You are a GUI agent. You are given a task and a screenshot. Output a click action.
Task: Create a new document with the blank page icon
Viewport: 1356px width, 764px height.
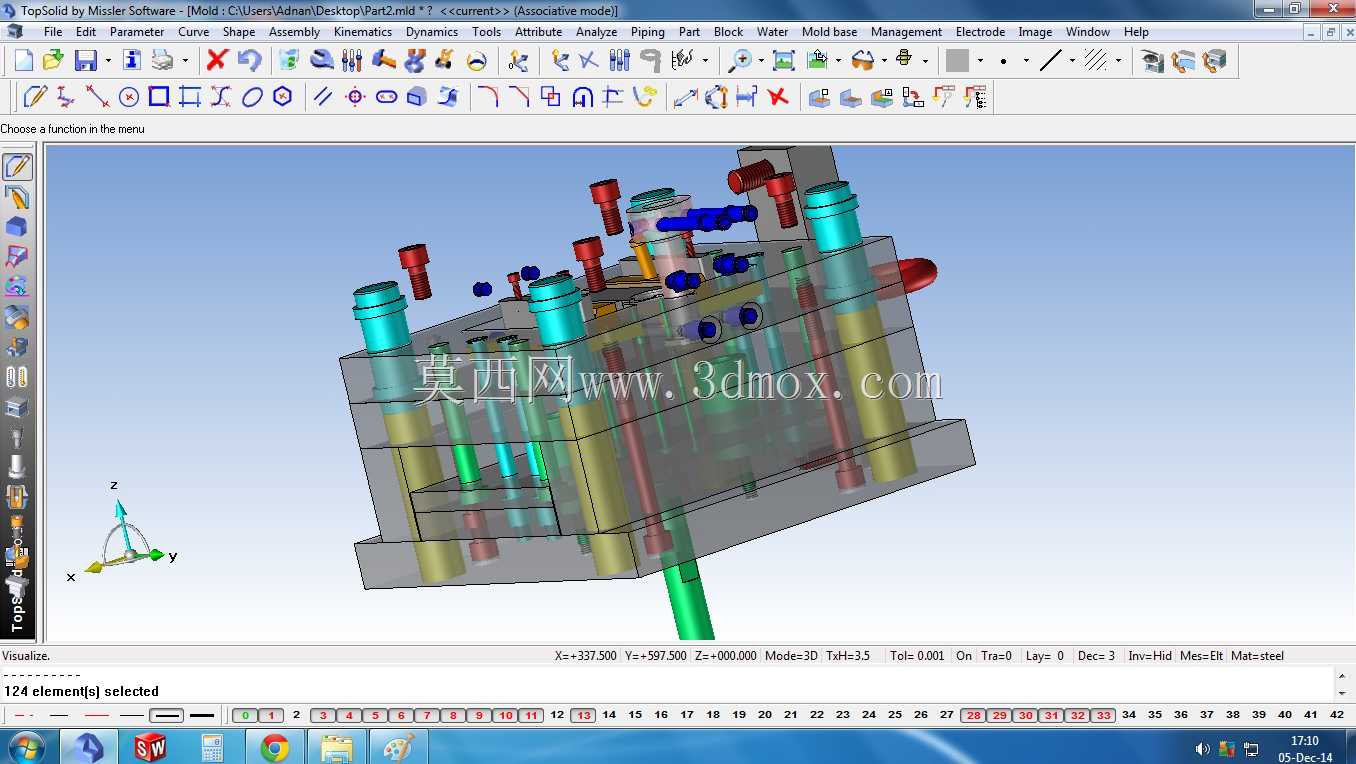pos(23,61)
